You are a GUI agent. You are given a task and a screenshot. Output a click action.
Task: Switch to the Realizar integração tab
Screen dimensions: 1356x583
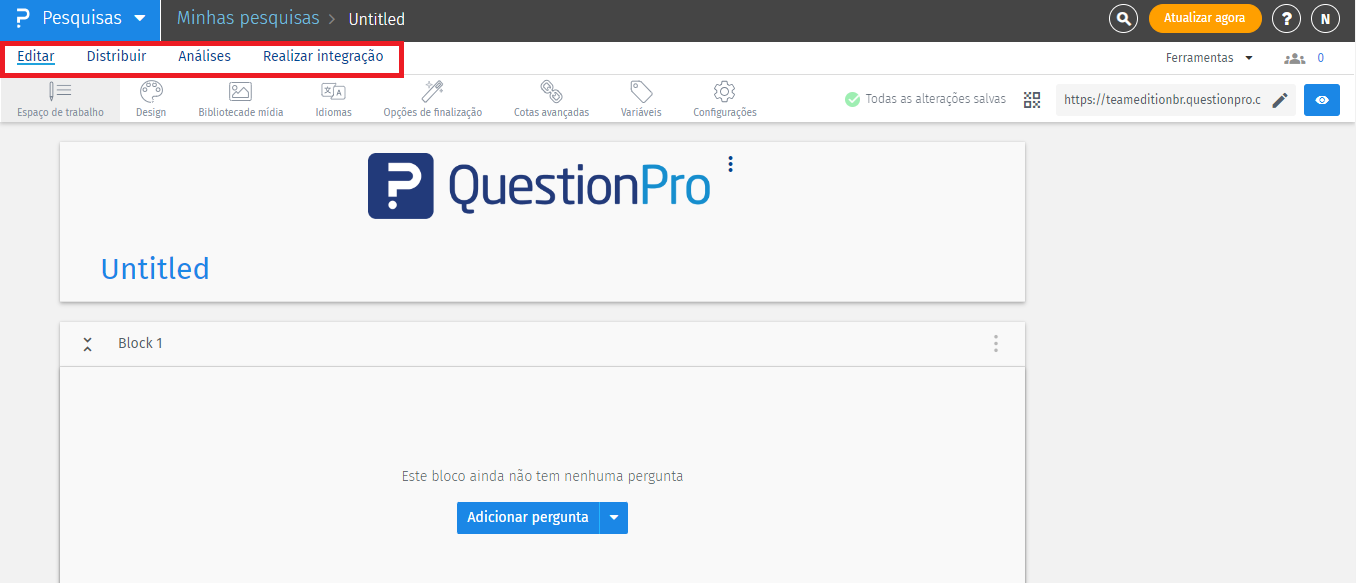tap(323, 57)
